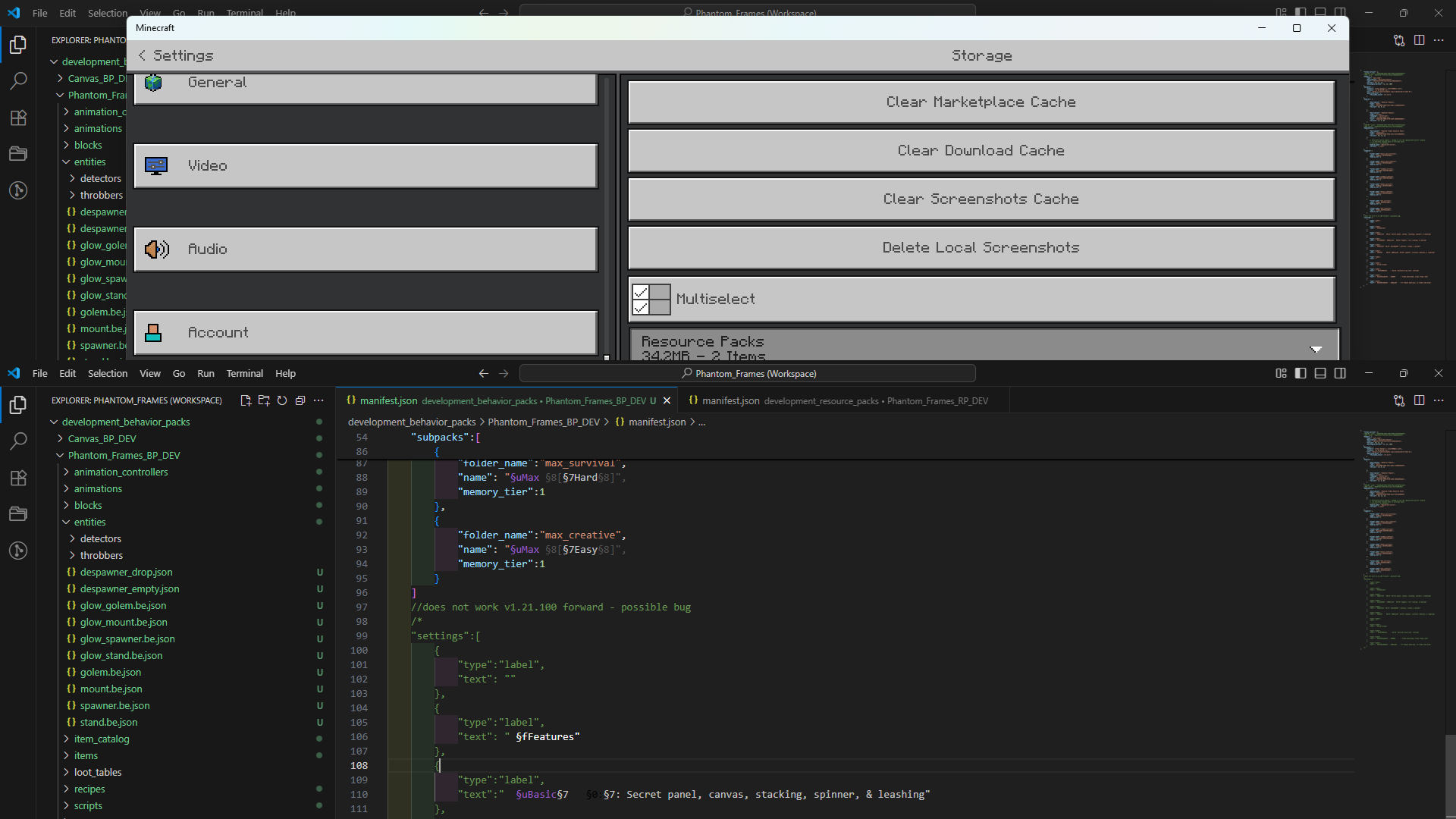Open Search view in lower window activity bar
Screen dimensions: 1456x819
click(18, 441)
